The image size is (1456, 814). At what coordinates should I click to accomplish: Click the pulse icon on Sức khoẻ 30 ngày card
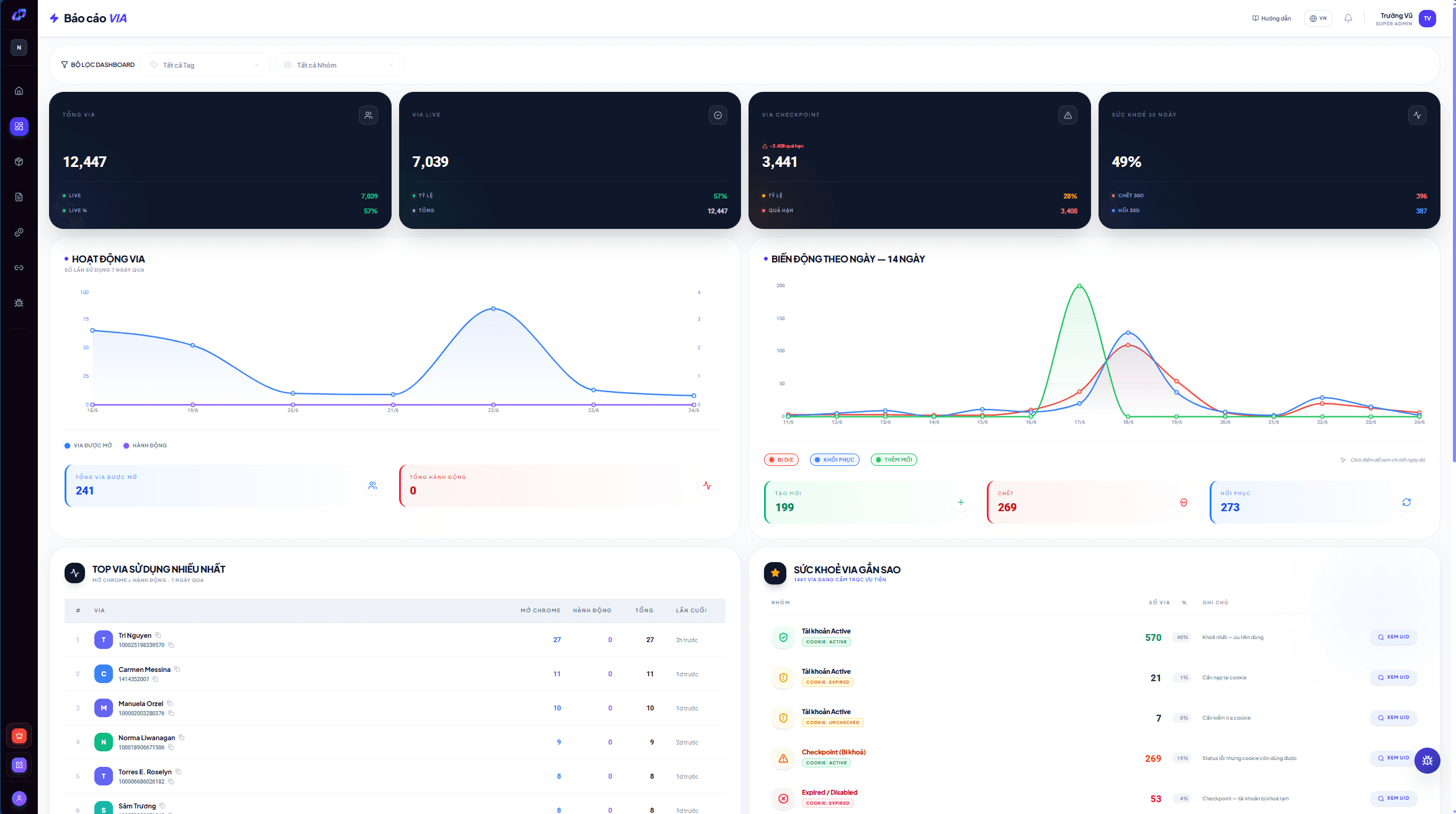point(1418,115)
